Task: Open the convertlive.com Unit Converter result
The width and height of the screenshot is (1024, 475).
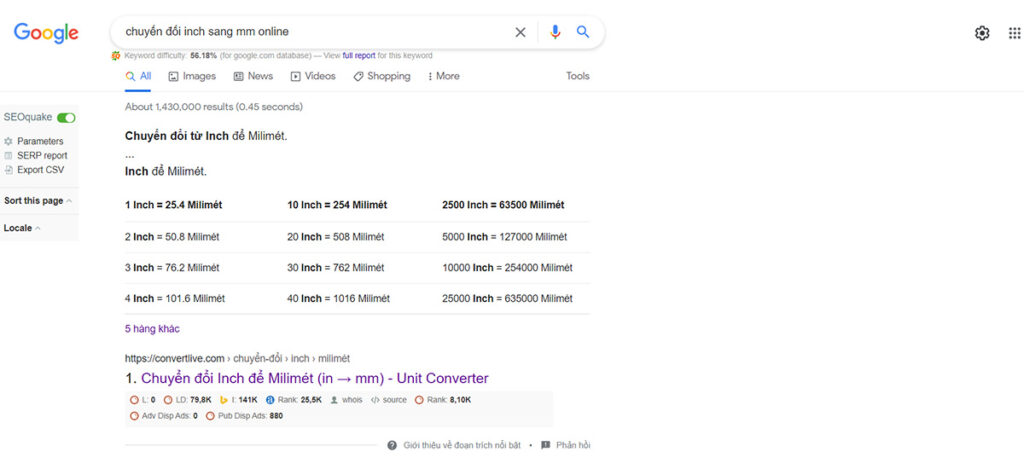Action: [x=315, y=378]
